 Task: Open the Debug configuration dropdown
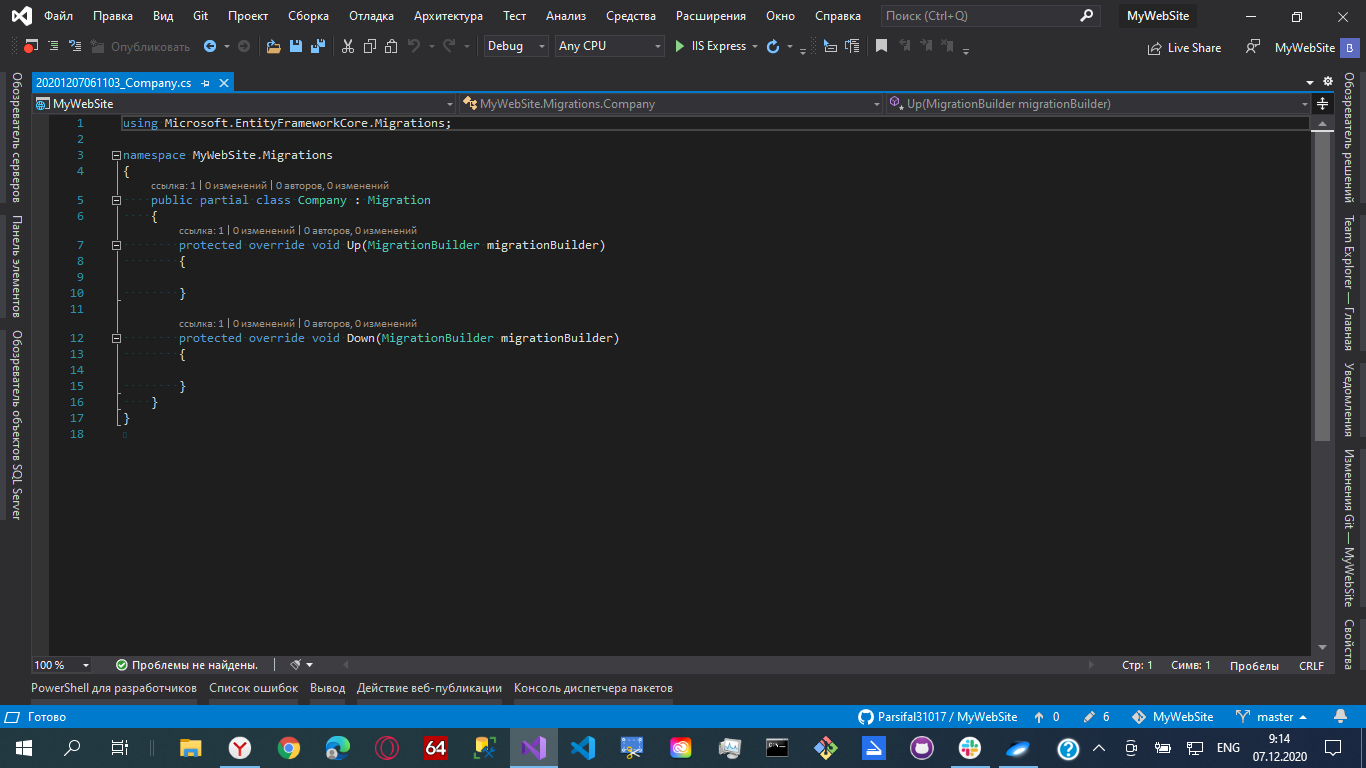pos(516,46)
